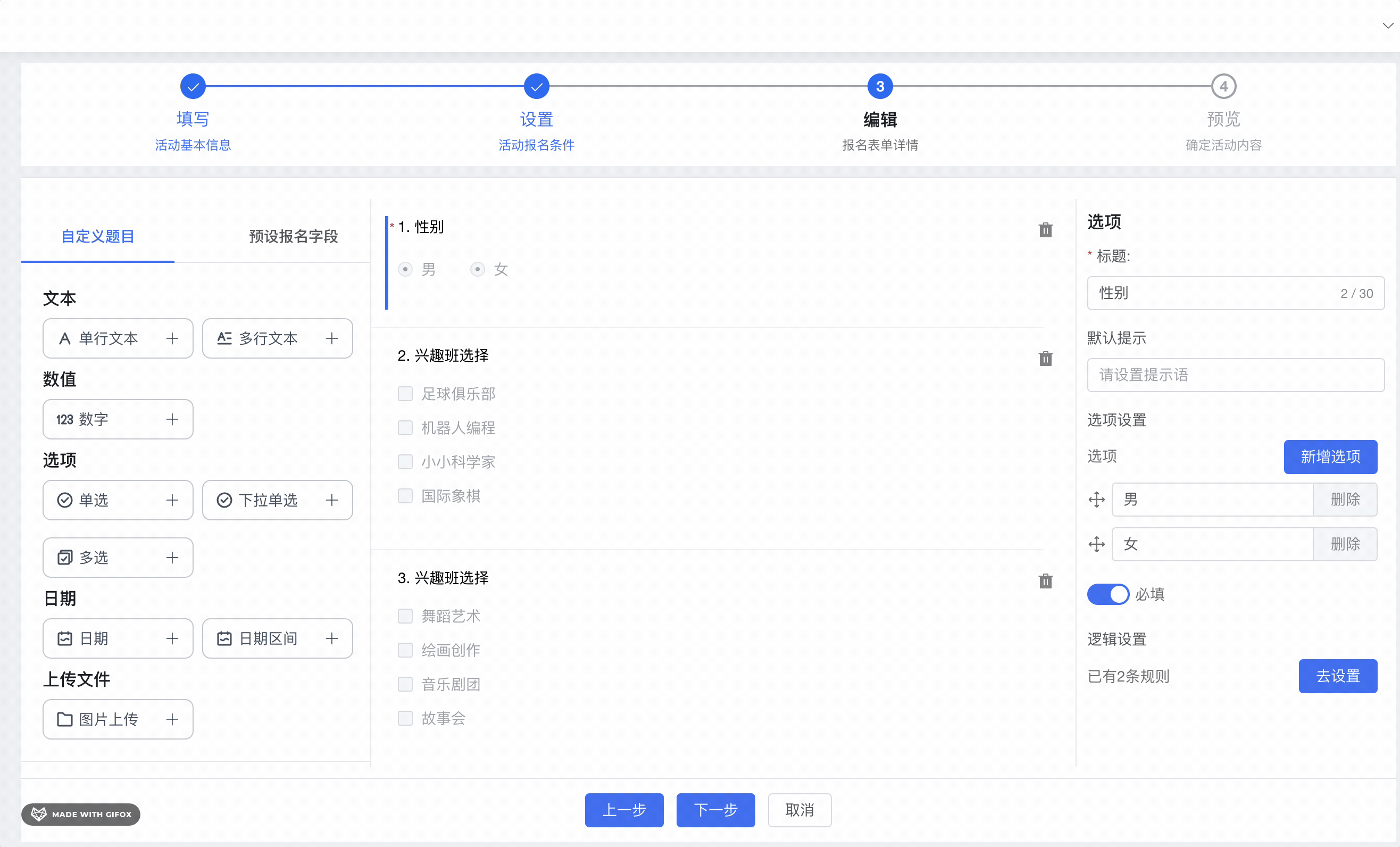Screen dimensions: 1400x847
Task: Tick the 音乐剧团 checkbox
Action: (x=405, y=684)
